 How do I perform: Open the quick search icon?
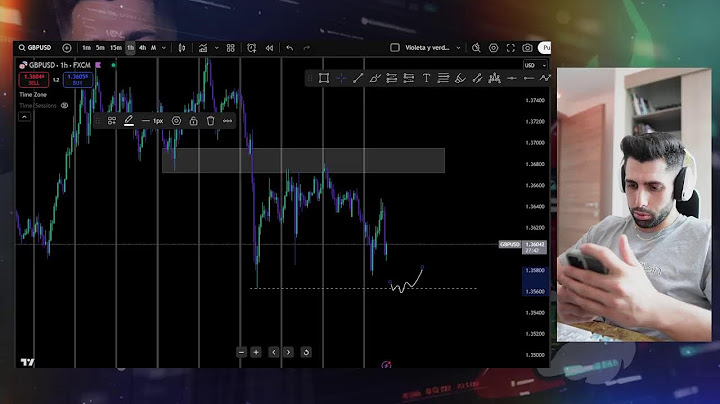[x=476, y=48]
